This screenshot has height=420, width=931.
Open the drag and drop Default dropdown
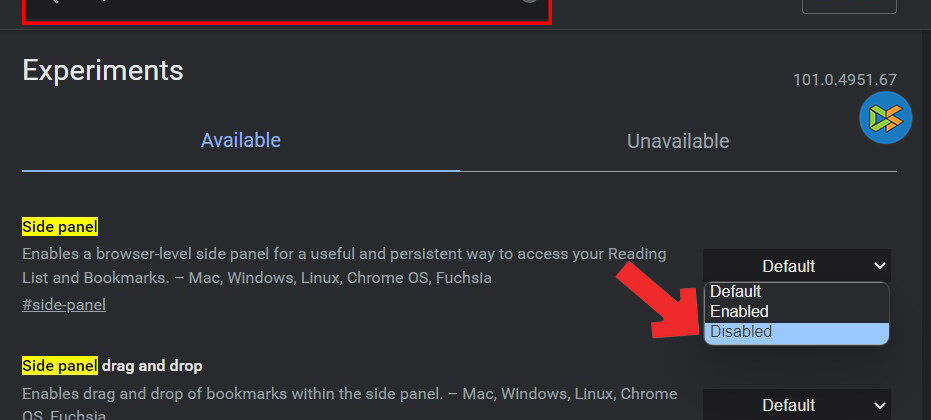point(796,405)
